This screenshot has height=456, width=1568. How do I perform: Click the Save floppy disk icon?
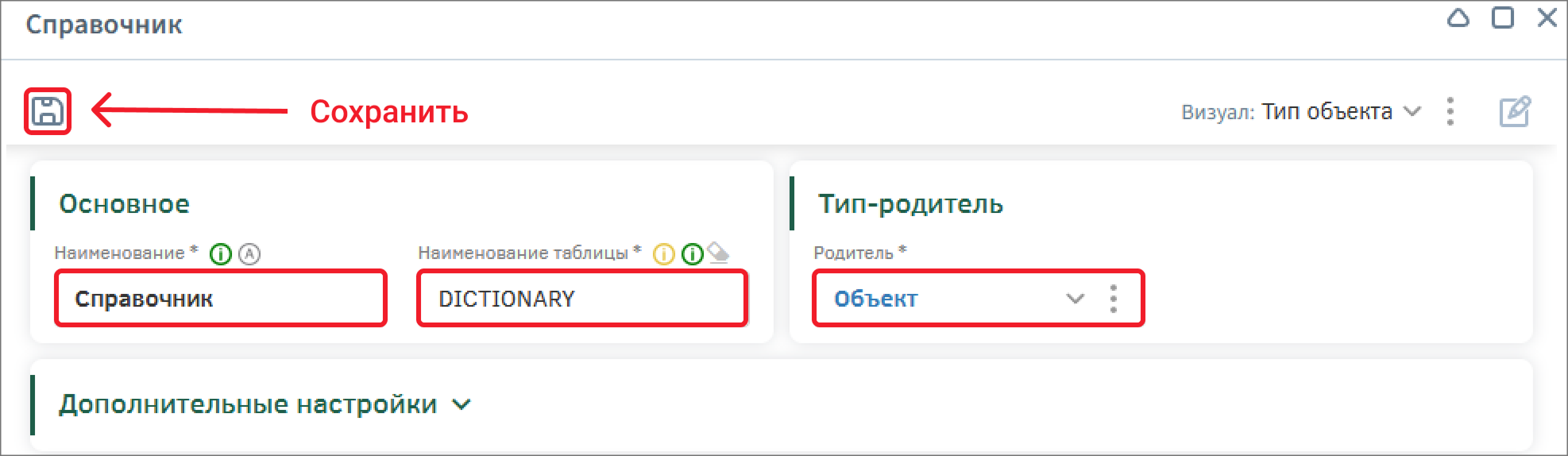[x=48, y=111]
